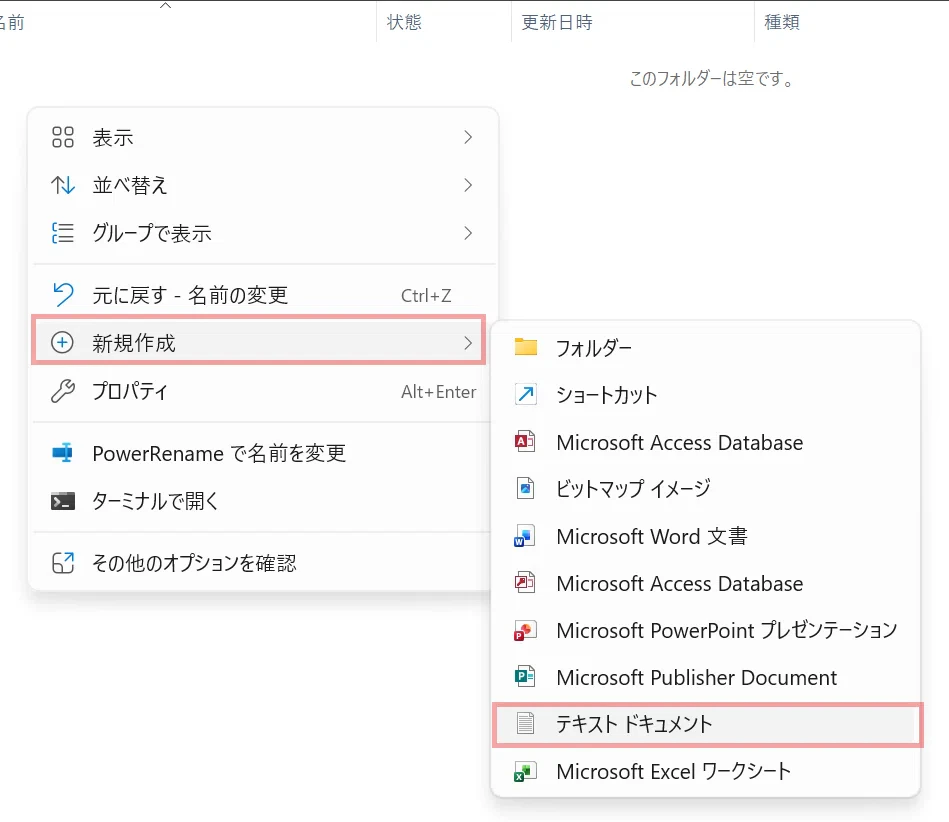The height and width of the screenshot is (822, 949).
Task: Click the 種類 column header
Action: point(781,22)
